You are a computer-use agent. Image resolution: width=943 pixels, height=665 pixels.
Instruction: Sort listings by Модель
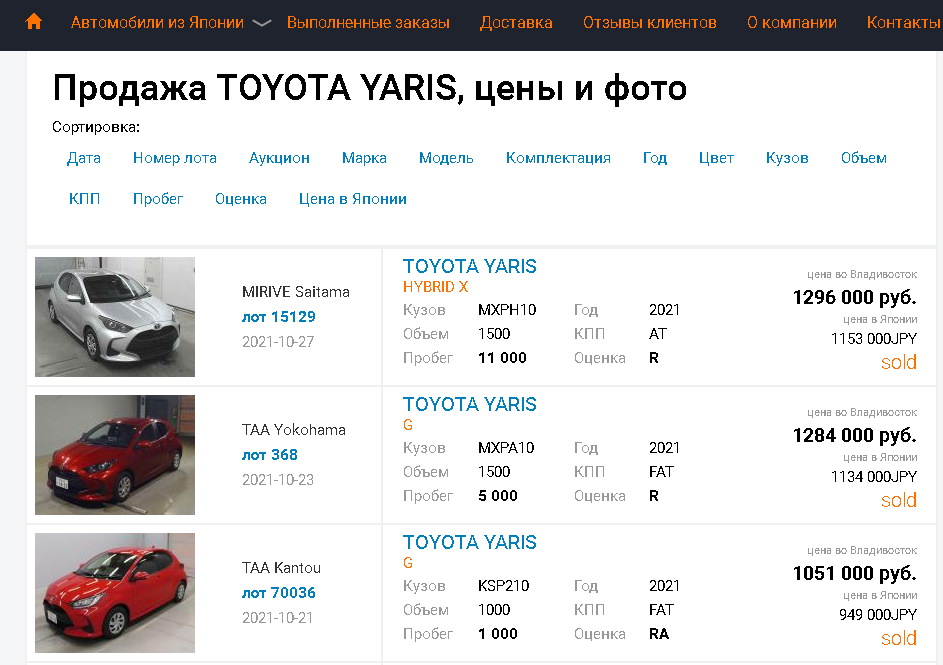point(446,158)
